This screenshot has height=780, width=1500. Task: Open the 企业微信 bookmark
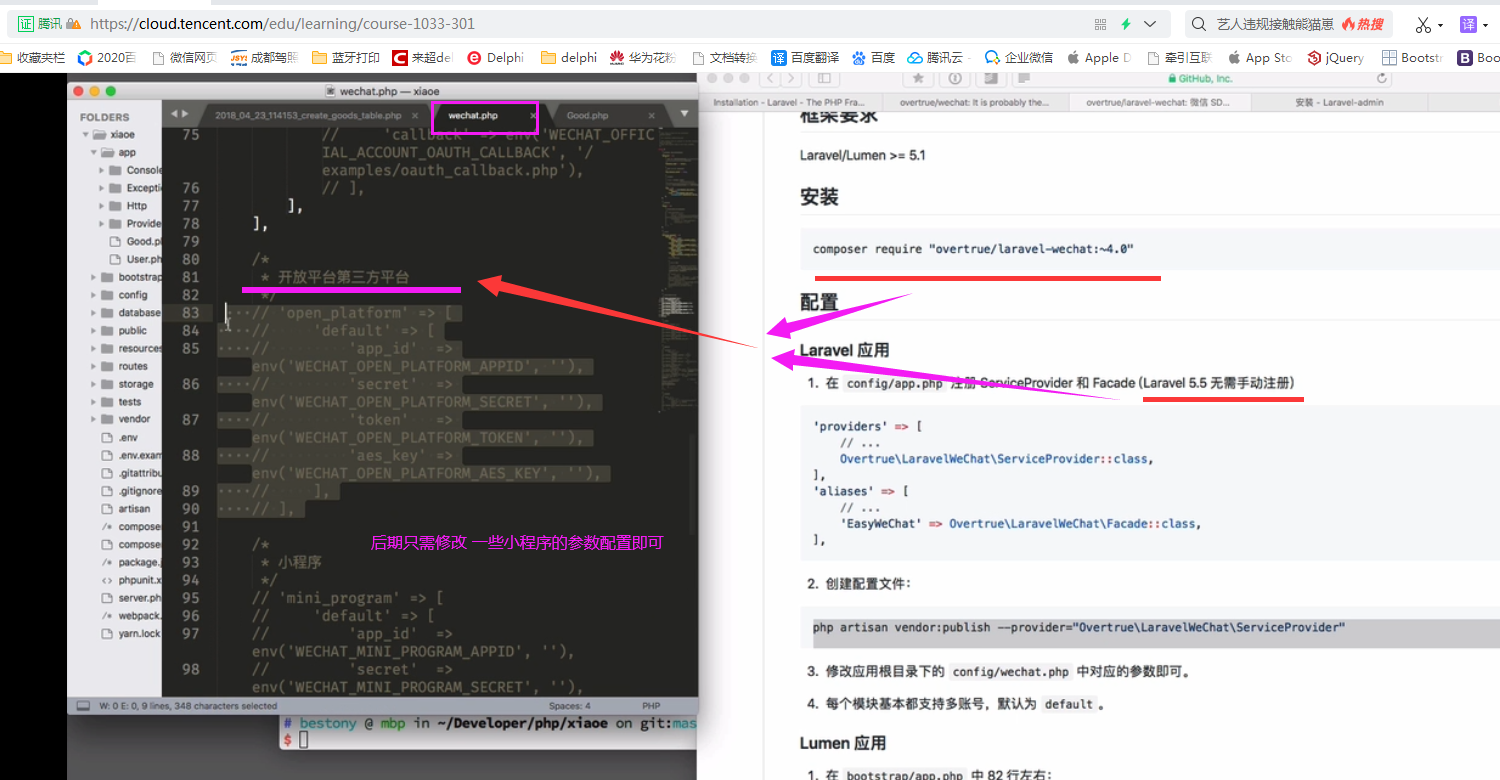pyautogui.click(x=1019, y=58)
